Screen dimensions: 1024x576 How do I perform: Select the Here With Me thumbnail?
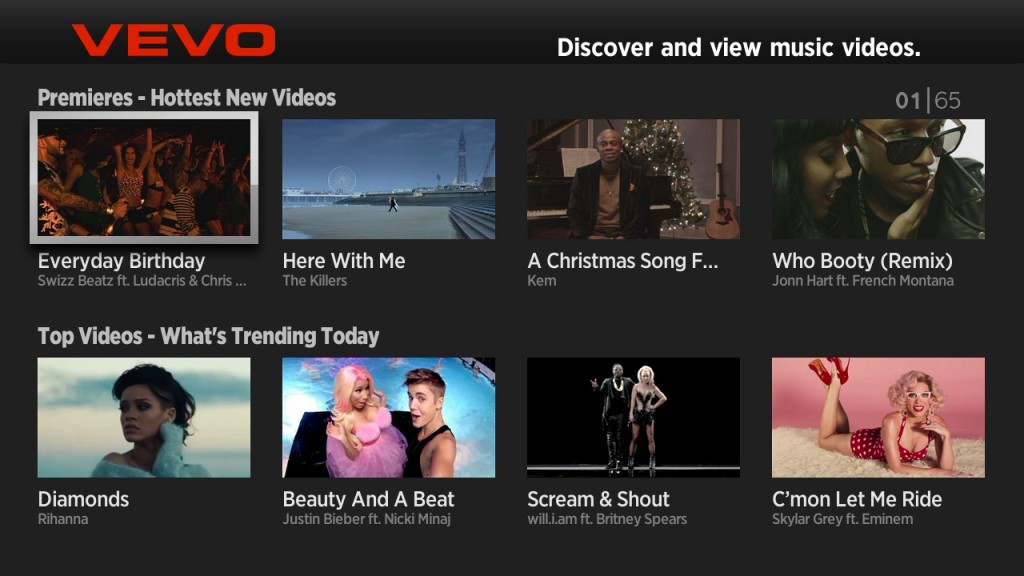click(x=389, y=179)
